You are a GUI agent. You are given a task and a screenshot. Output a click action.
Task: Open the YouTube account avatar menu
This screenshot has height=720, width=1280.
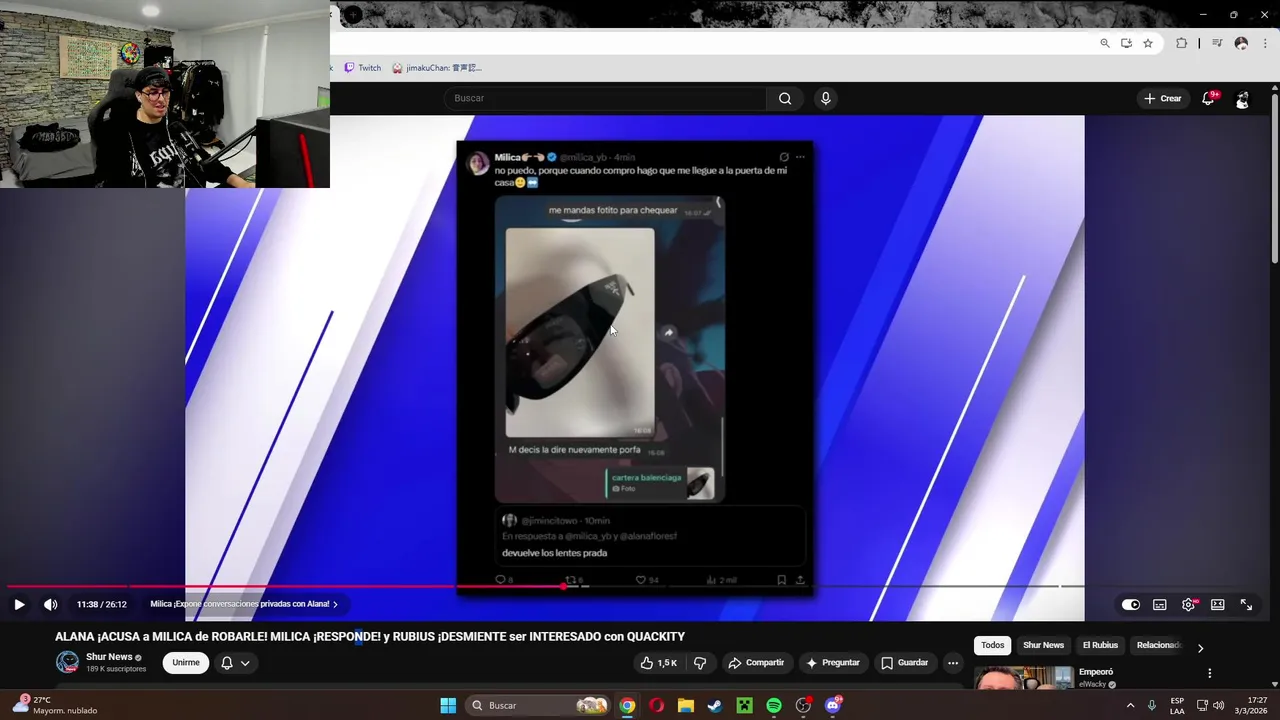(x=1242, y=99)
